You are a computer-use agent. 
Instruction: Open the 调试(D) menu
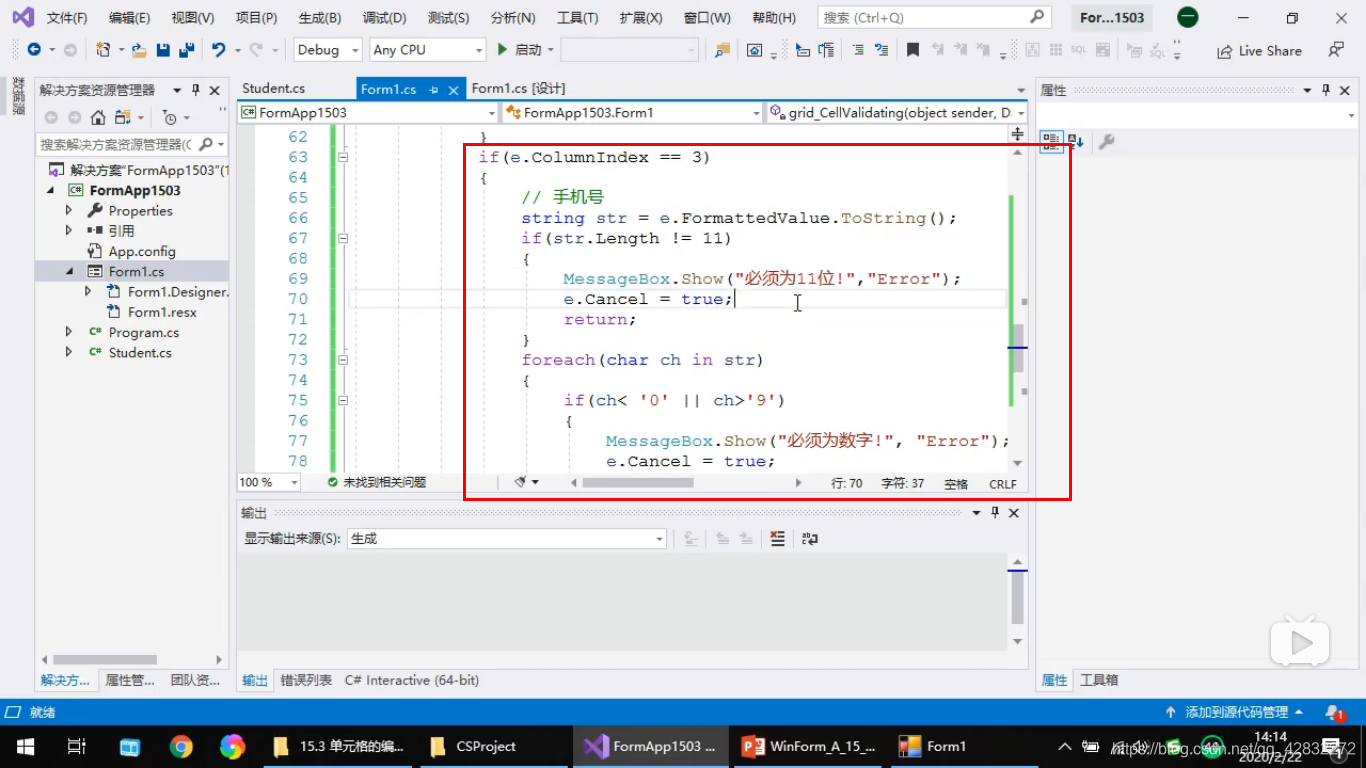coord(384,18)
